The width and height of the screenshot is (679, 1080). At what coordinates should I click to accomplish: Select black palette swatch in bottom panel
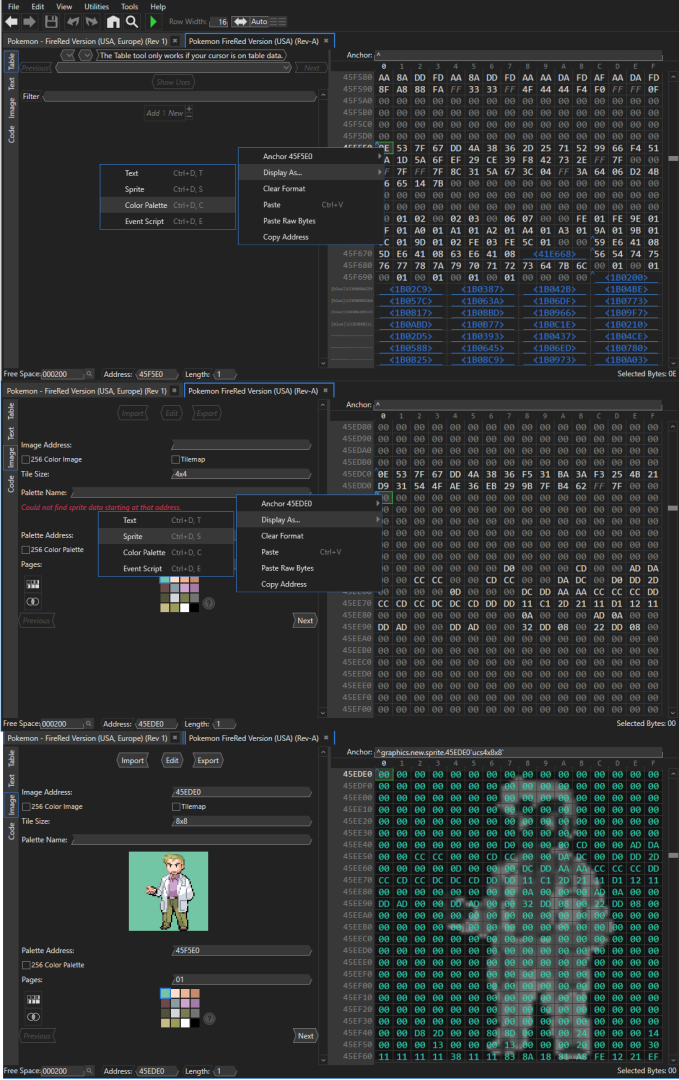click(195, 1024)
